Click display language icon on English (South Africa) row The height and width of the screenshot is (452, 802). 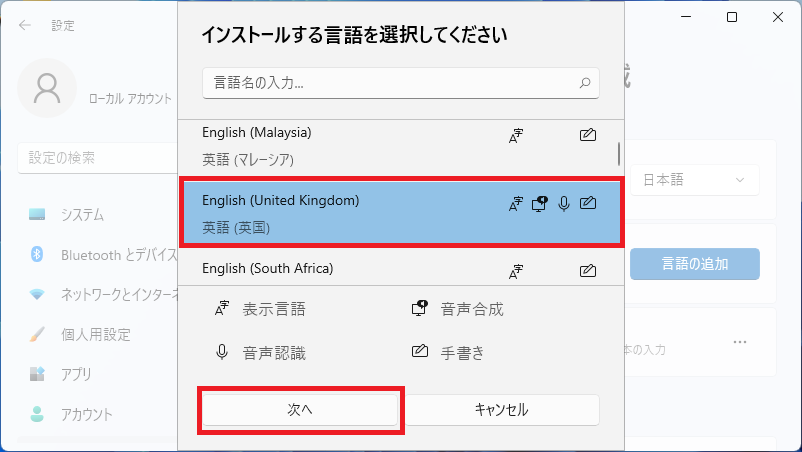(516, 271)
